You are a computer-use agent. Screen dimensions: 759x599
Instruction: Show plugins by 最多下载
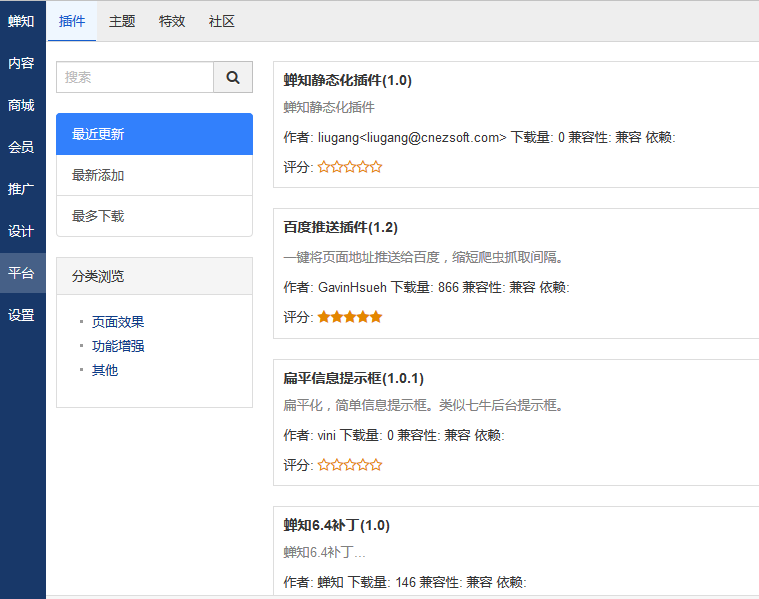tap(154, 216)
